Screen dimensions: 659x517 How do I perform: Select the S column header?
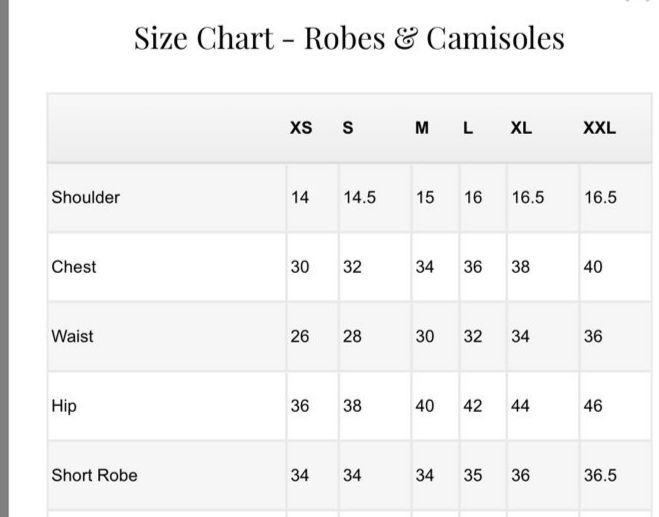(x=348, y=128)
